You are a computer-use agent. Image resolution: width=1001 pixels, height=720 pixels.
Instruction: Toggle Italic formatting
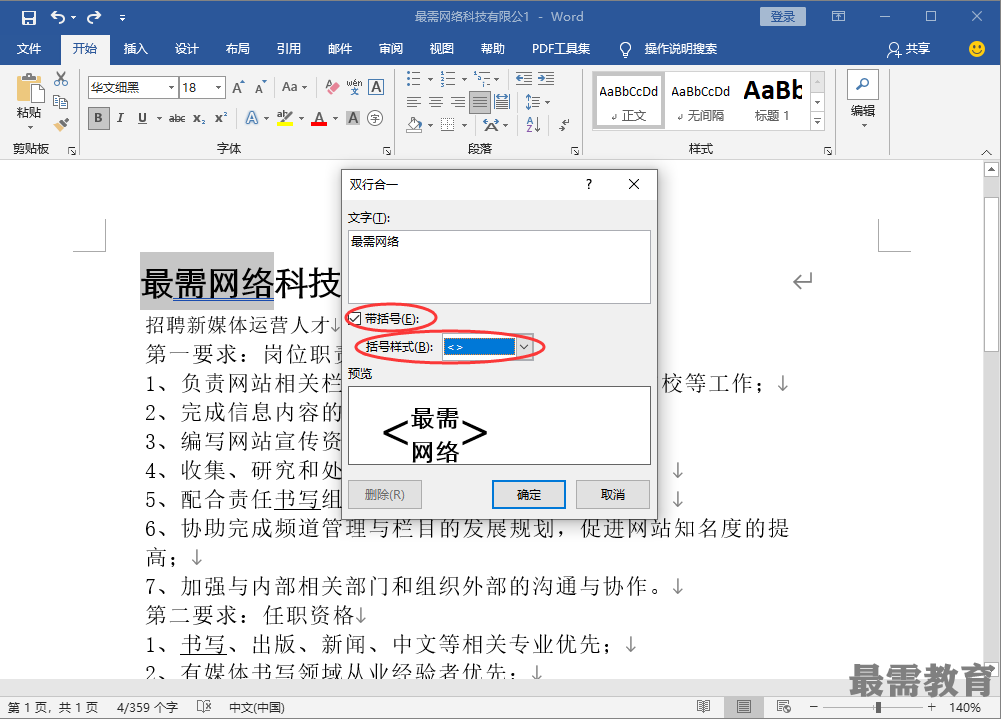click(x=120, y=118)
